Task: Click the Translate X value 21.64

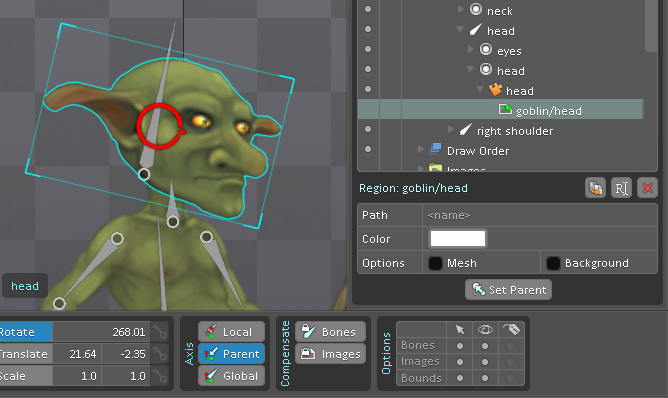Action: pos(77,354)
